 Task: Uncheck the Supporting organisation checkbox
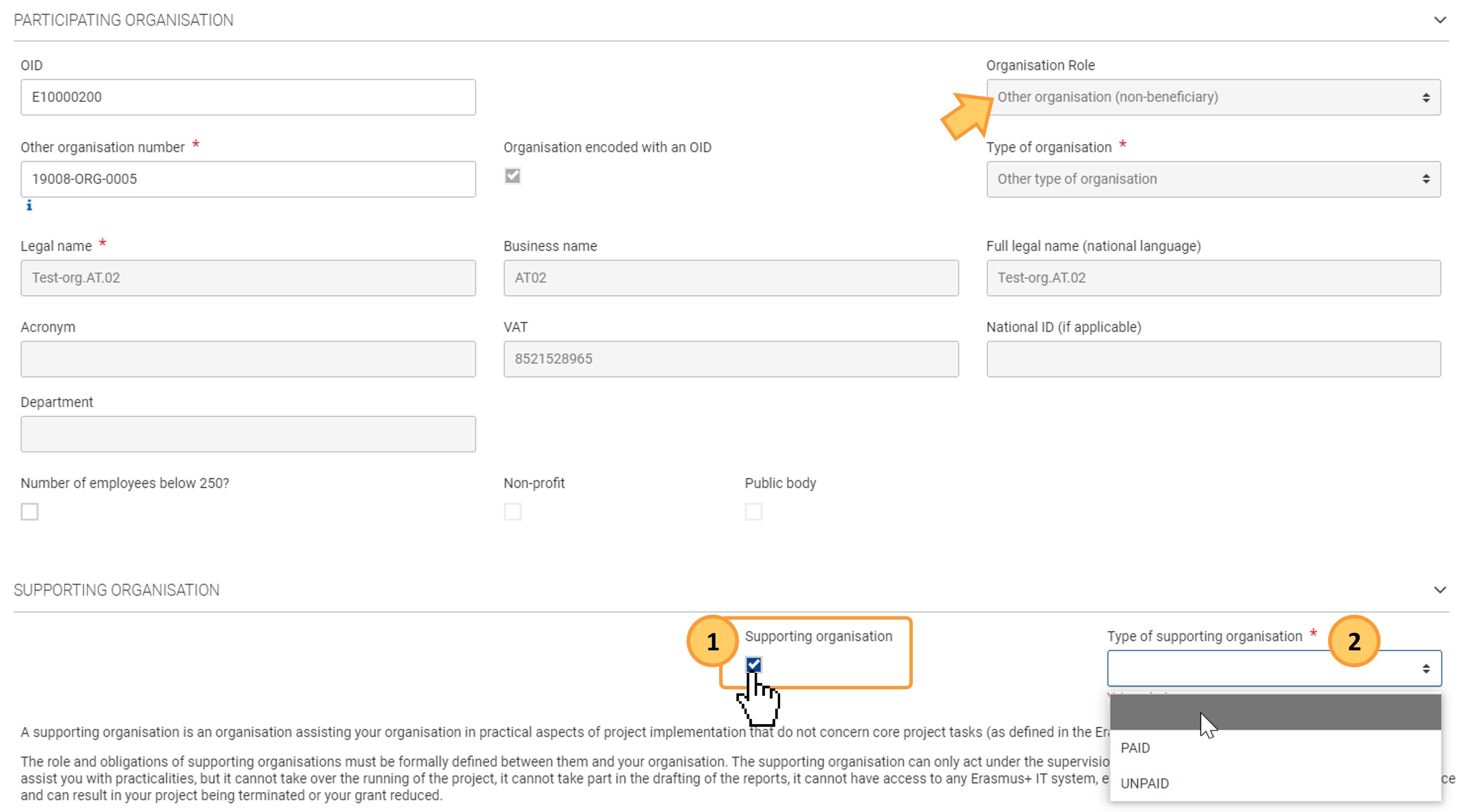click(753, 665)
